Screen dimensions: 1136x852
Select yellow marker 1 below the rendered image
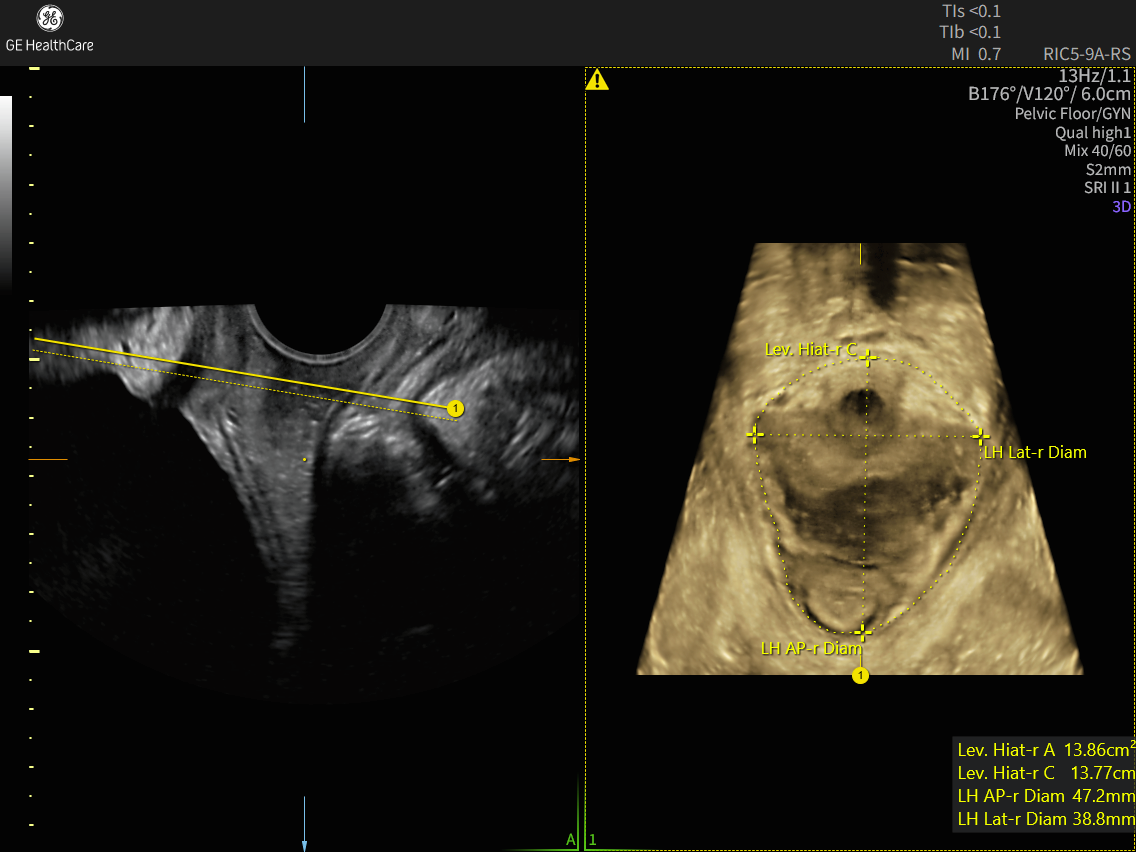point(860,676)
